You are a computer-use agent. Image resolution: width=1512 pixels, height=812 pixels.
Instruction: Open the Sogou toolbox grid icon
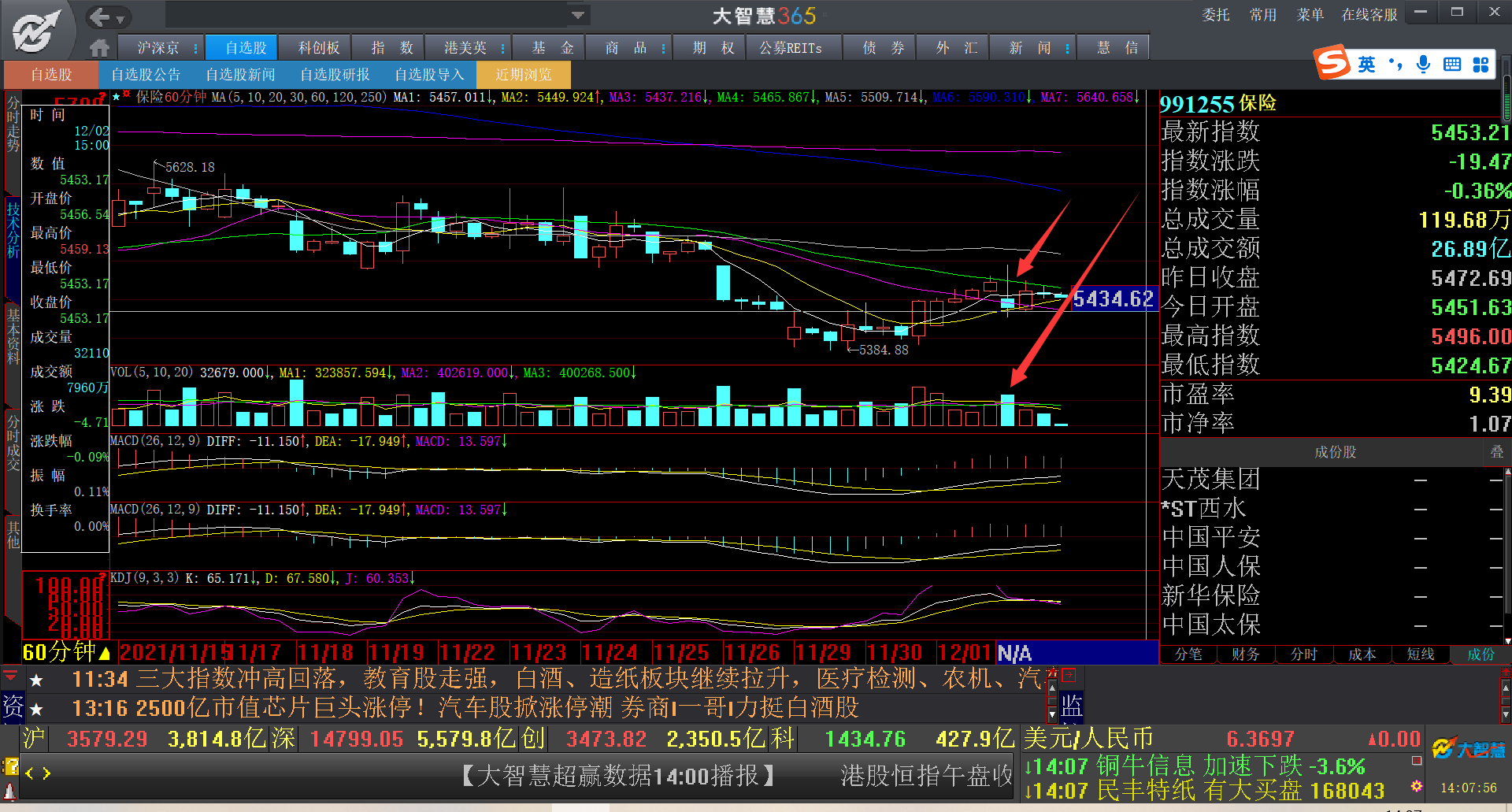tap(1480, 65)
